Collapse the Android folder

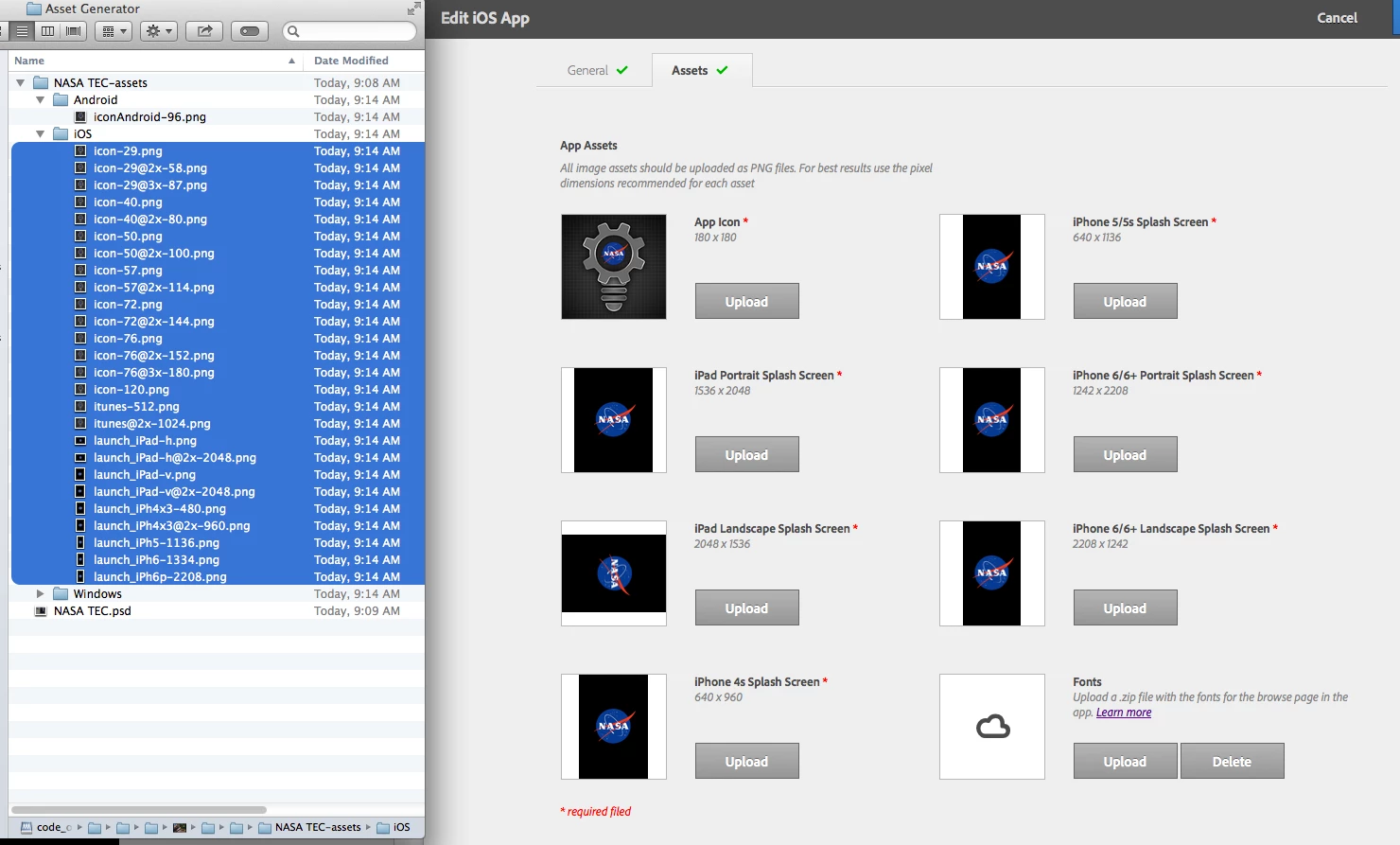(x=40, y=99)
